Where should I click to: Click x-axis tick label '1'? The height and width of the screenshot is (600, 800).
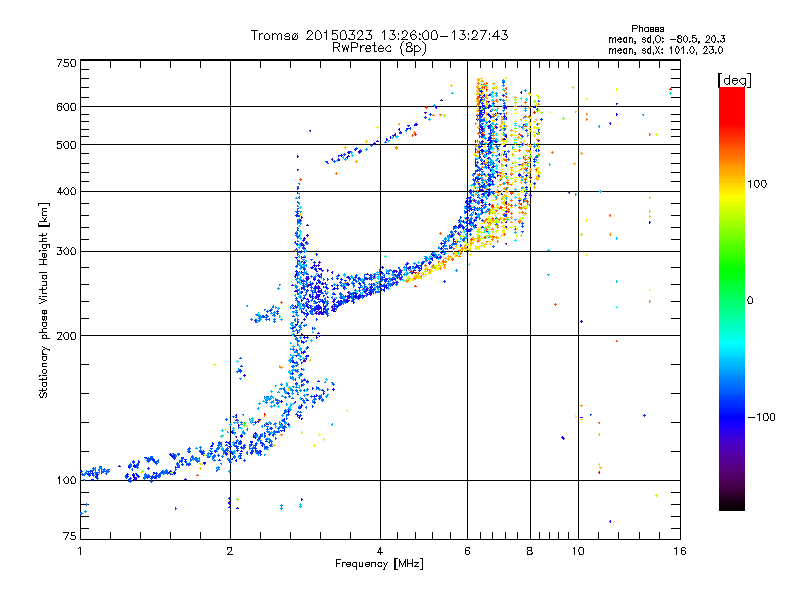click(x=80, y=551)
